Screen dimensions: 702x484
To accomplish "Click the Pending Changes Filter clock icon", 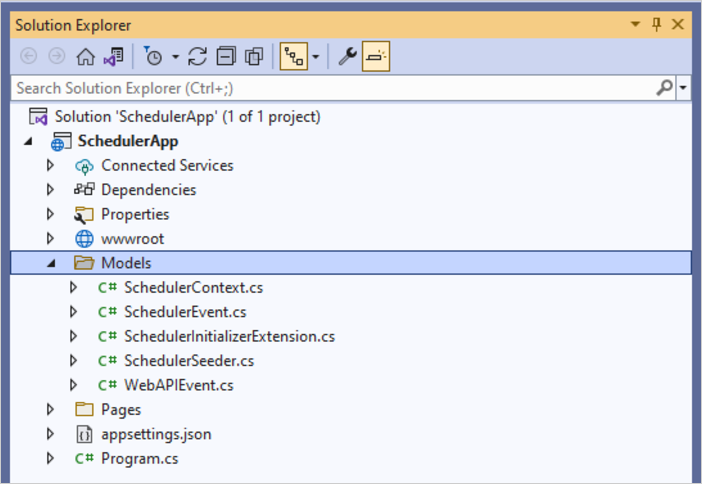I will (x=154, y=57).
